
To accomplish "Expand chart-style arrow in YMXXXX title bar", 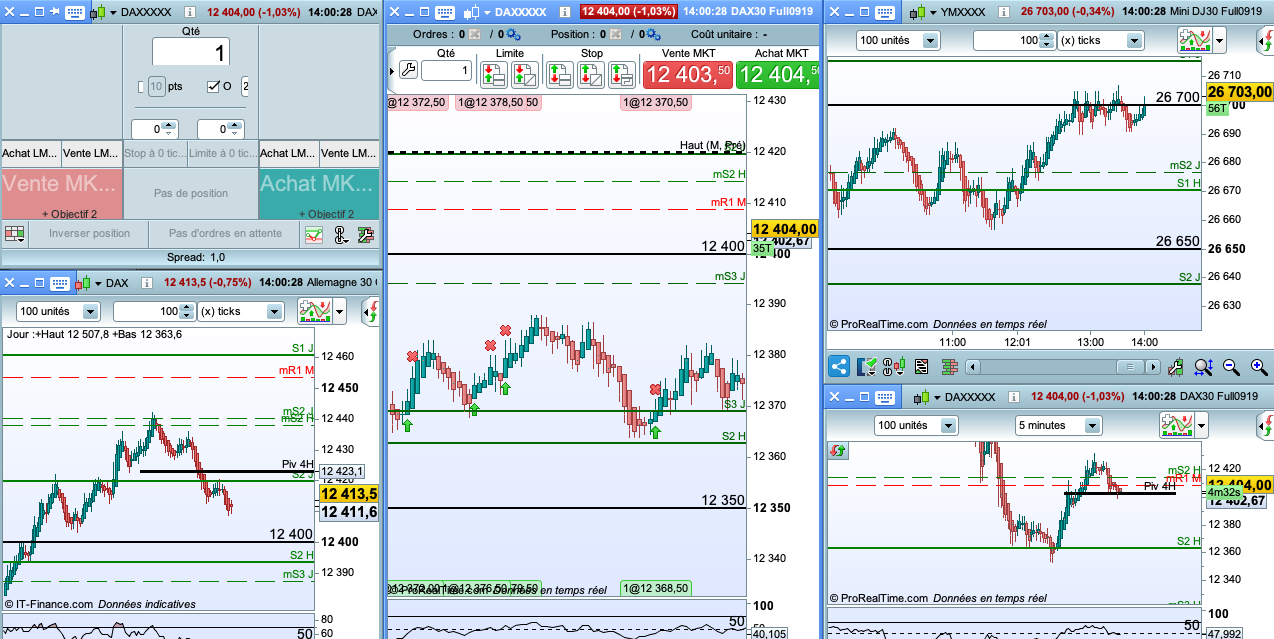I will coord(931,12).
